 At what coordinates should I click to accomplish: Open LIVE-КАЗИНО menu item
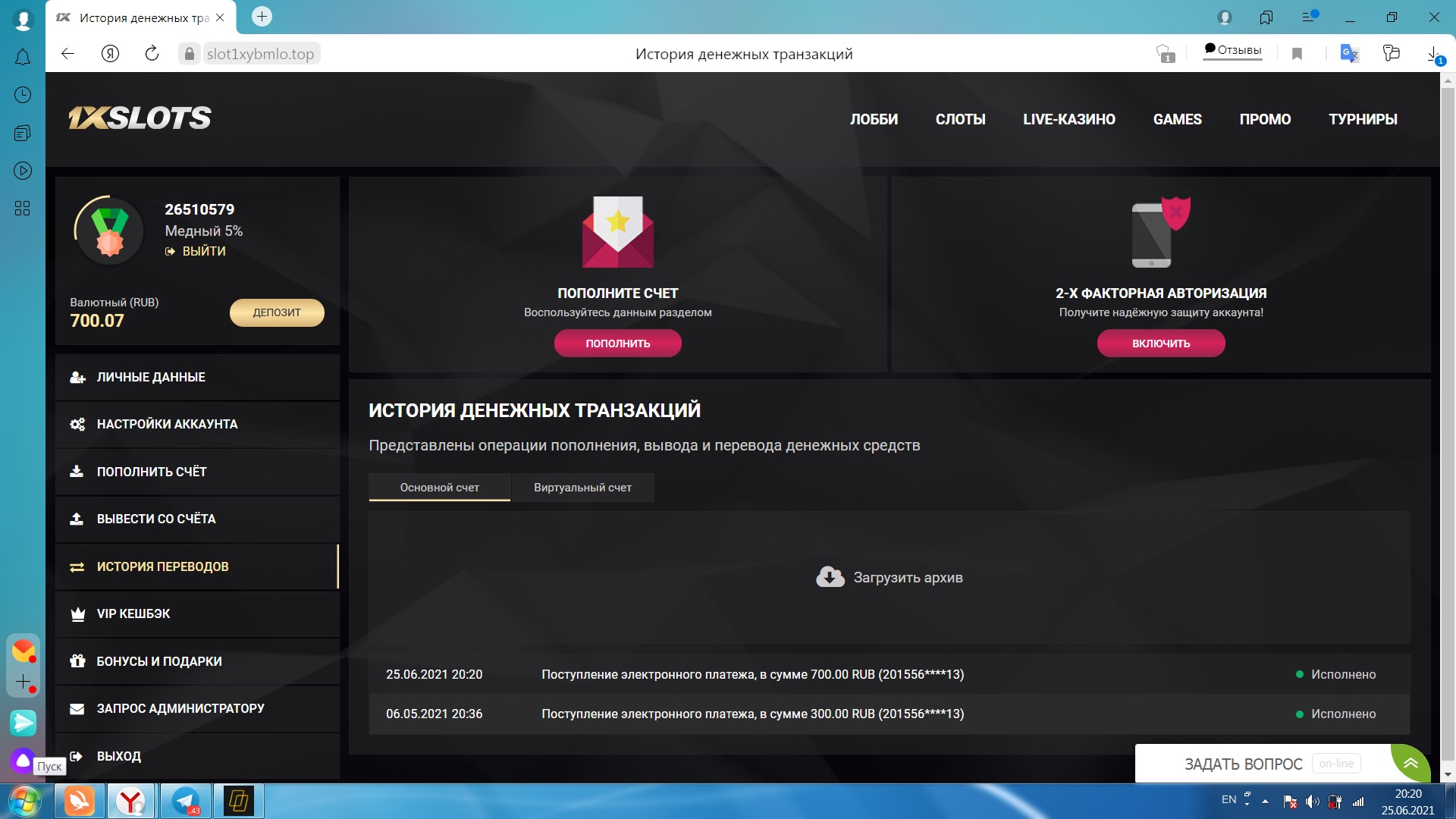click(x=1068, y=119)
